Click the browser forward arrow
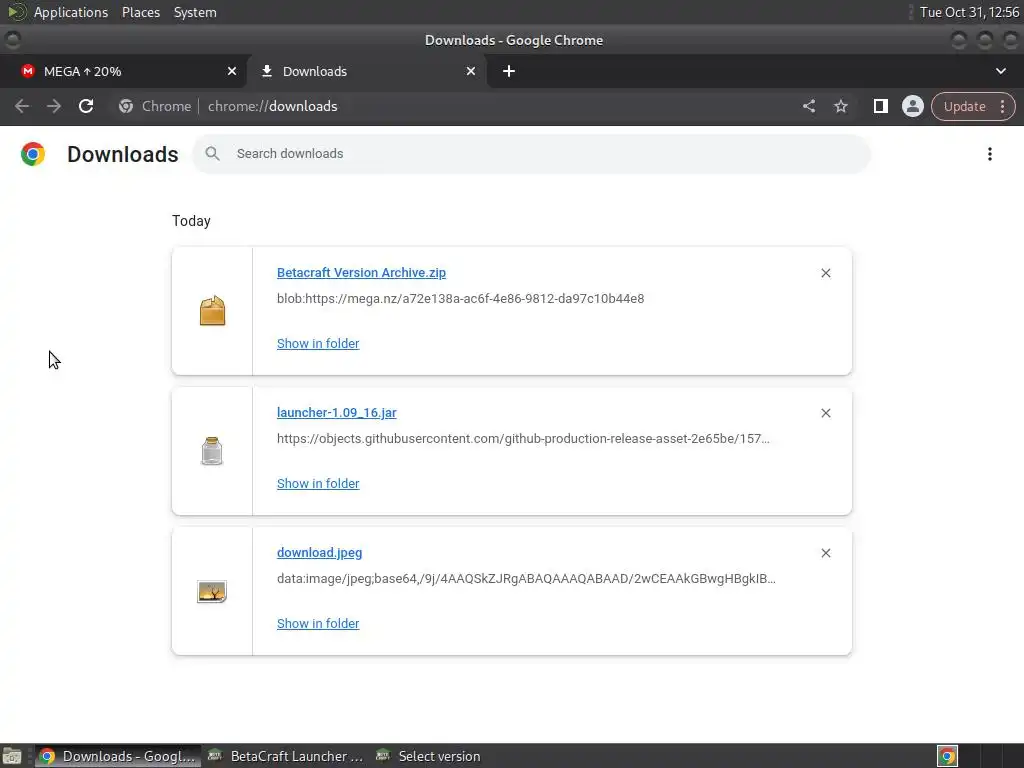The height and width of the screenshot is (768, 1024). click(x=54, y=106)
